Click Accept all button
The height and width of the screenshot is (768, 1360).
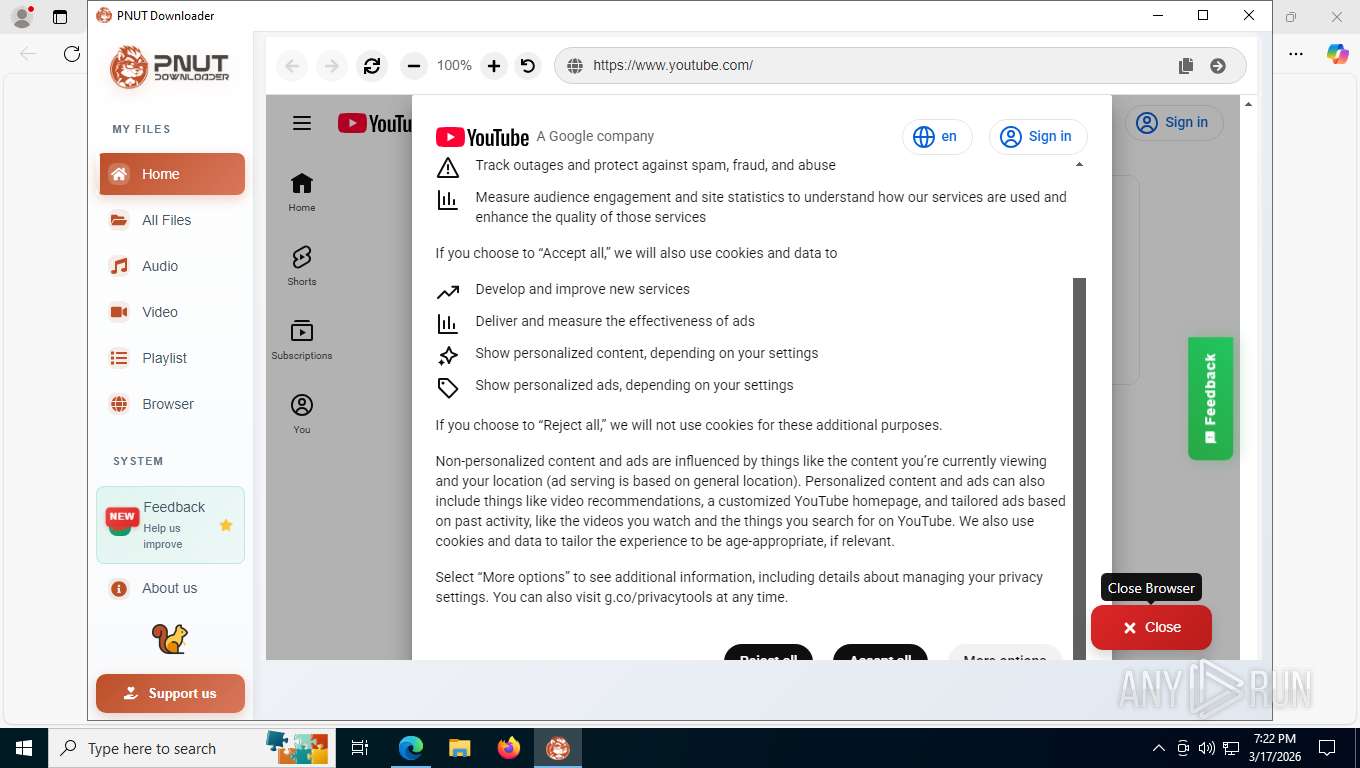(x=880, y=653)
